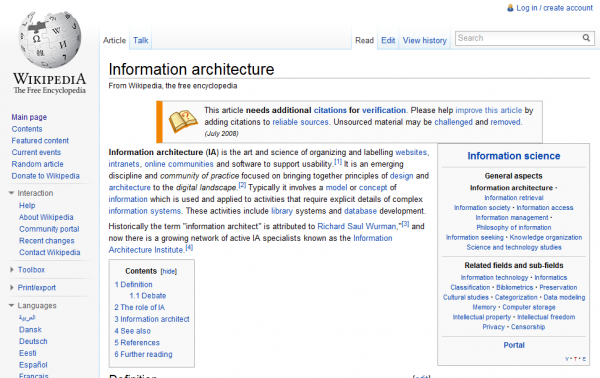Image resolution: width=600 pixels, height=378 pixels.
Task: Click the open book citation icon
Action: (x=183, y=121)
